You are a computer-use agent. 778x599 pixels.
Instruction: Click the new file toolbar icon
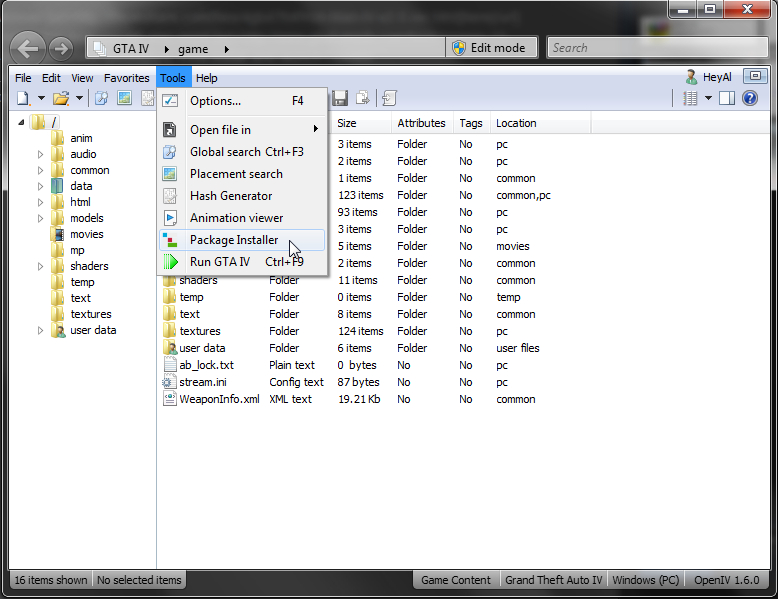[23, 98]
